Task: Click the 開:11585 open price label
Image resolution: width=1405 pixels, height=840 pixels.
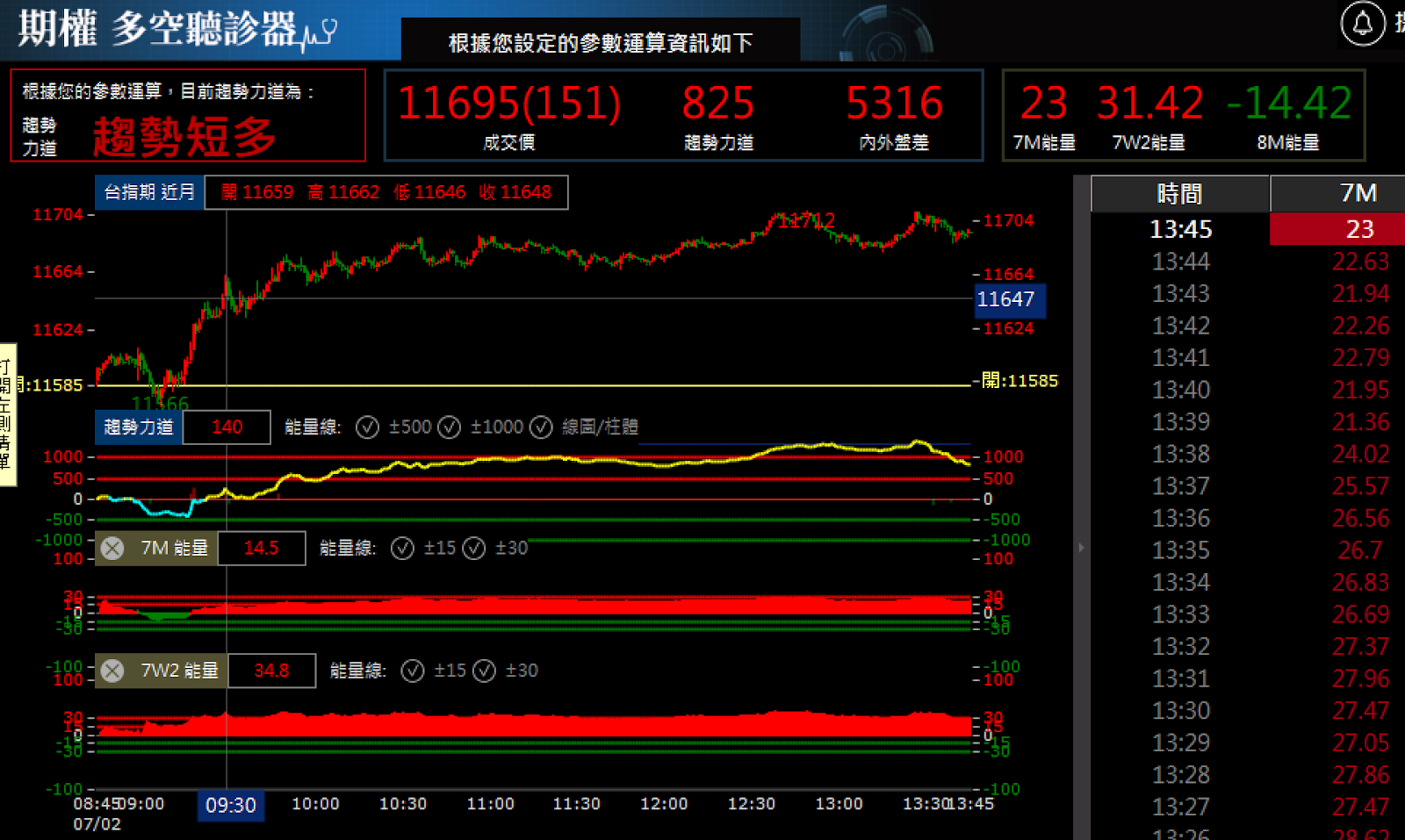Action: click(1020, 381)
